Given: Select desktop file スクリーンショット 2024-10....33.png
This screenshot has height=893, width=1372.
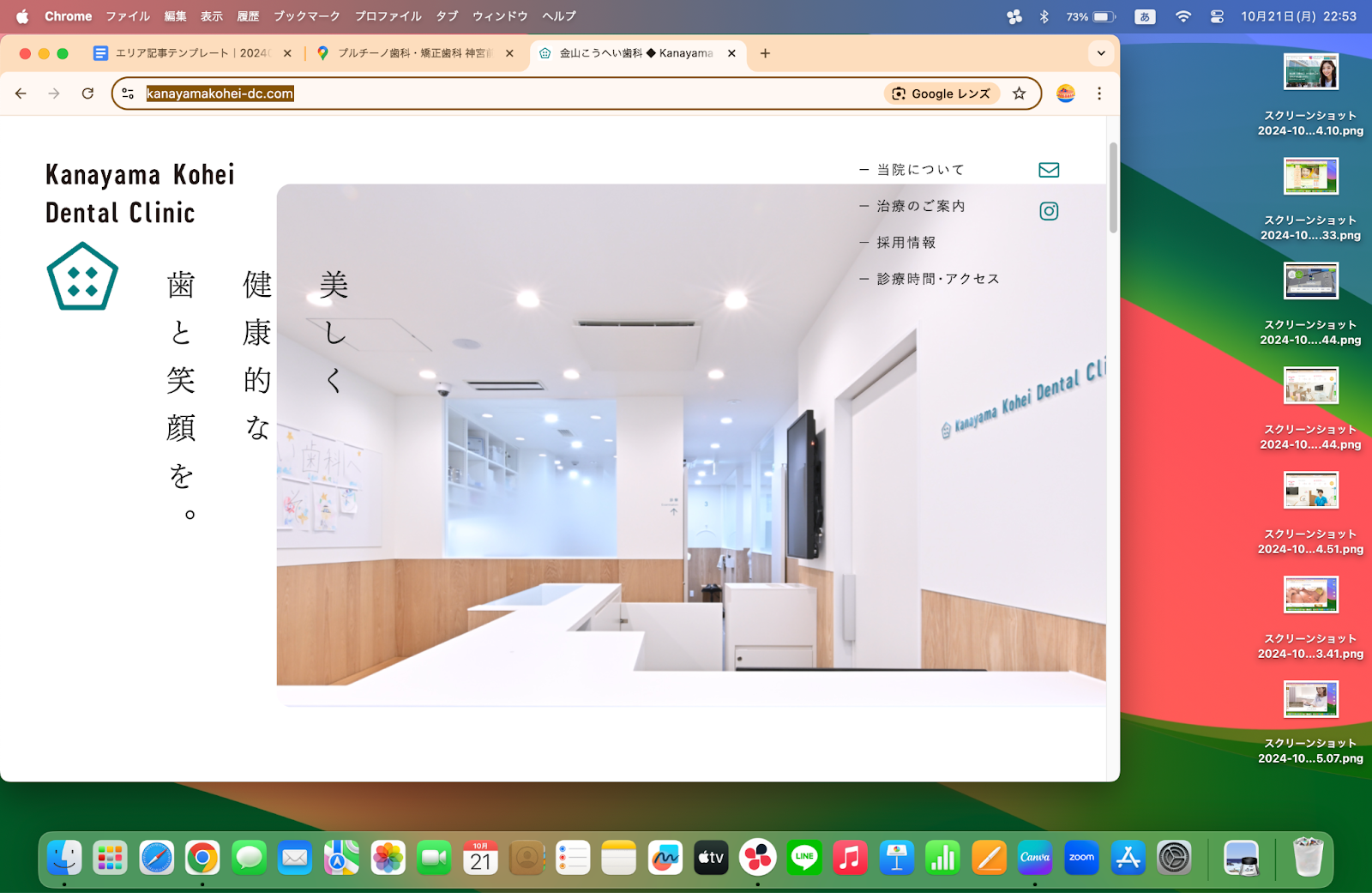Looking at the screenshot, I should [1310, 199].
